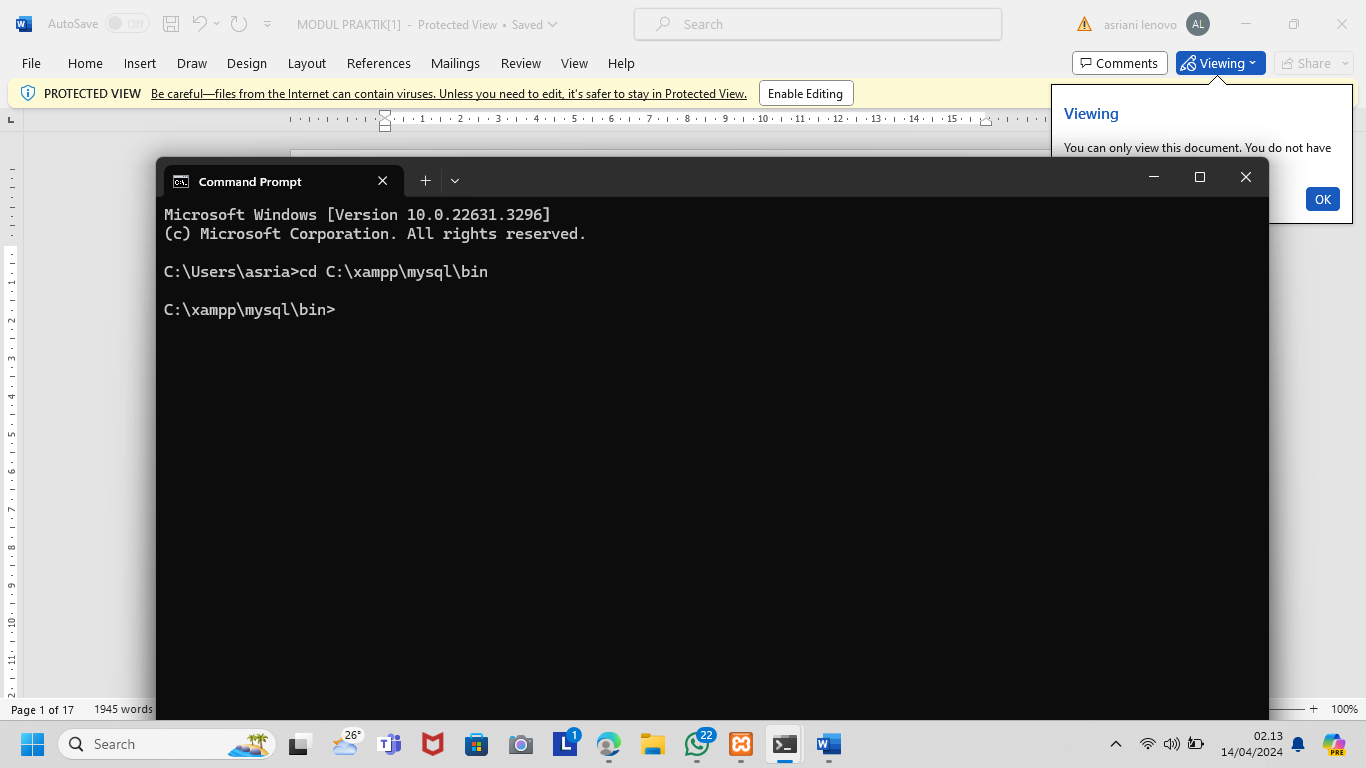The image size is (1366, 768).
Task: Open McAfee from taskbar
Action: pyautogui.click(x=432, y=744)
